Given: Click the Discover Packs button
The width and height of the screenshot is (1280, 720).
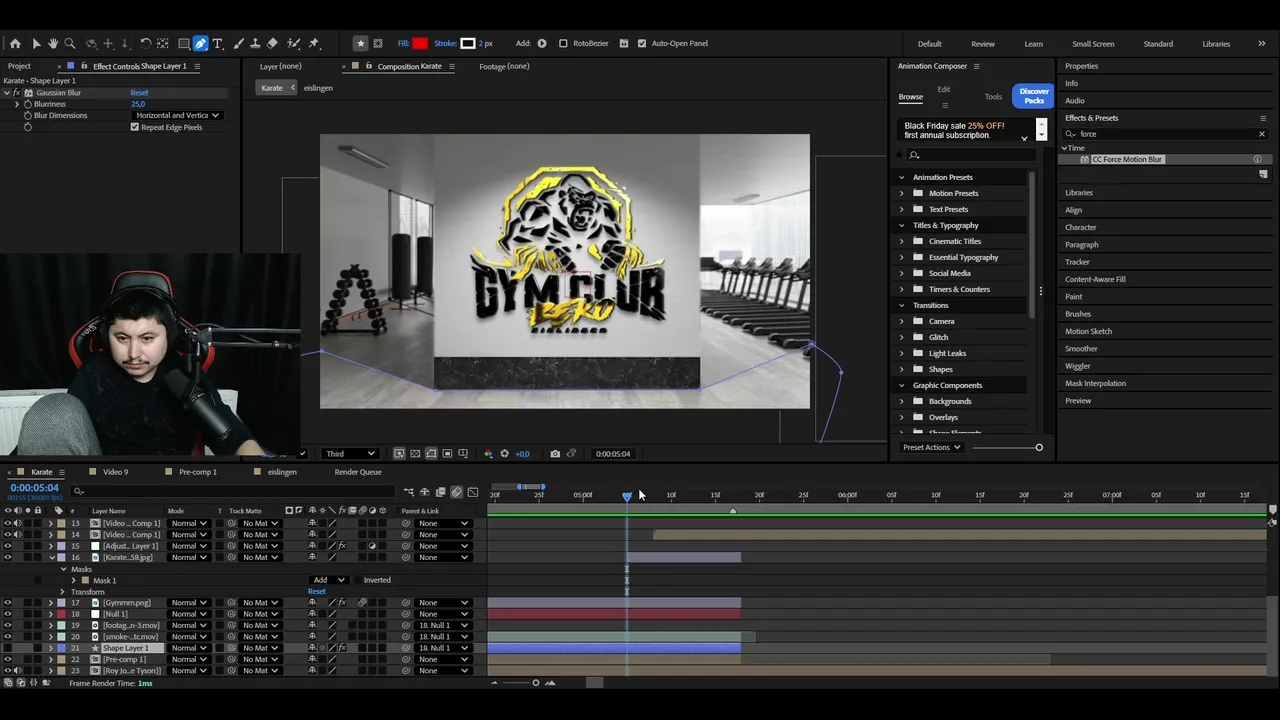Looking at the screenshot, I should [x=1034, y=96].
